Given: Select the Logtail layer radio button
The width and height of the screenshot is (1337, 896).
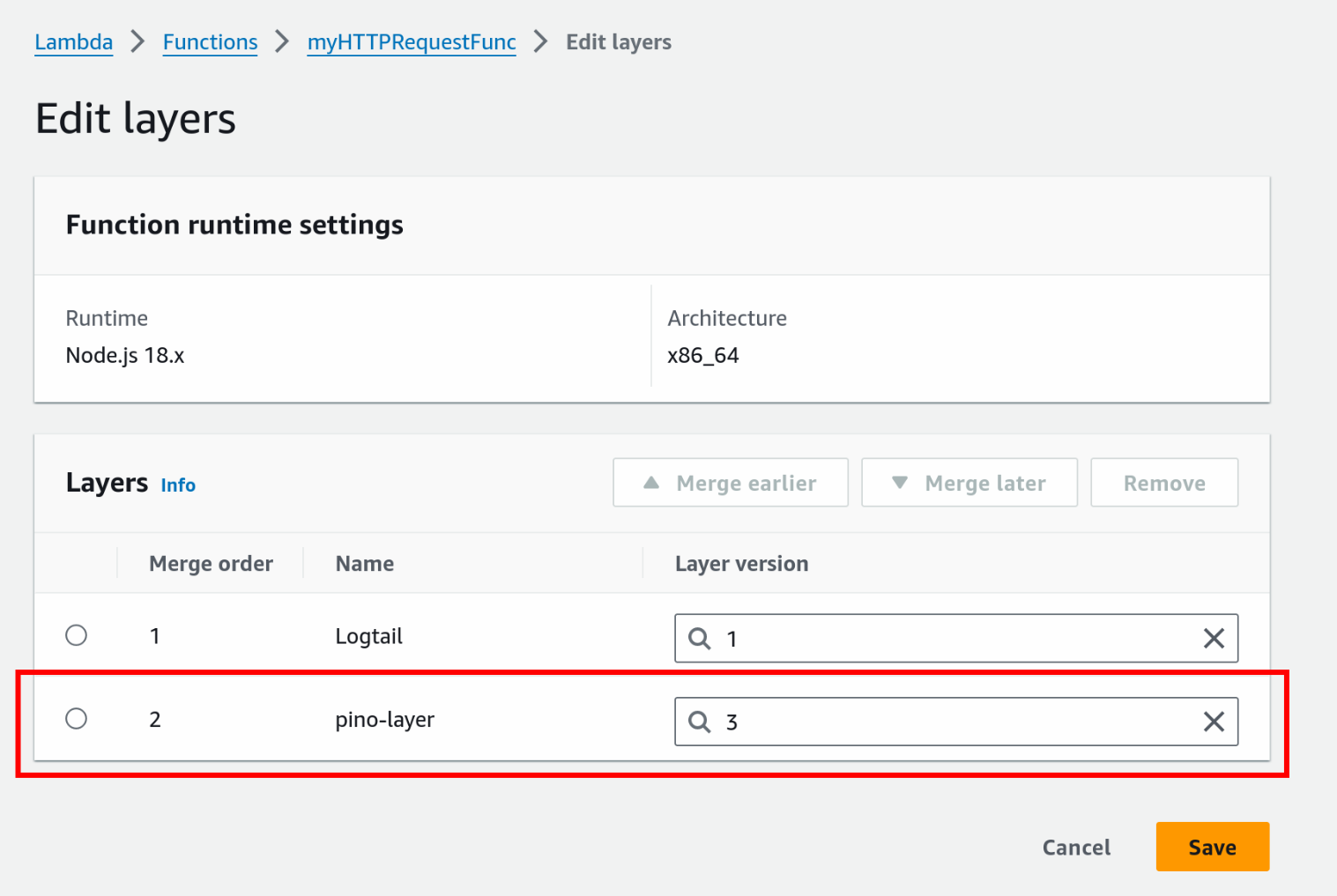Looking at the screenshot, I should pos(77,635).
